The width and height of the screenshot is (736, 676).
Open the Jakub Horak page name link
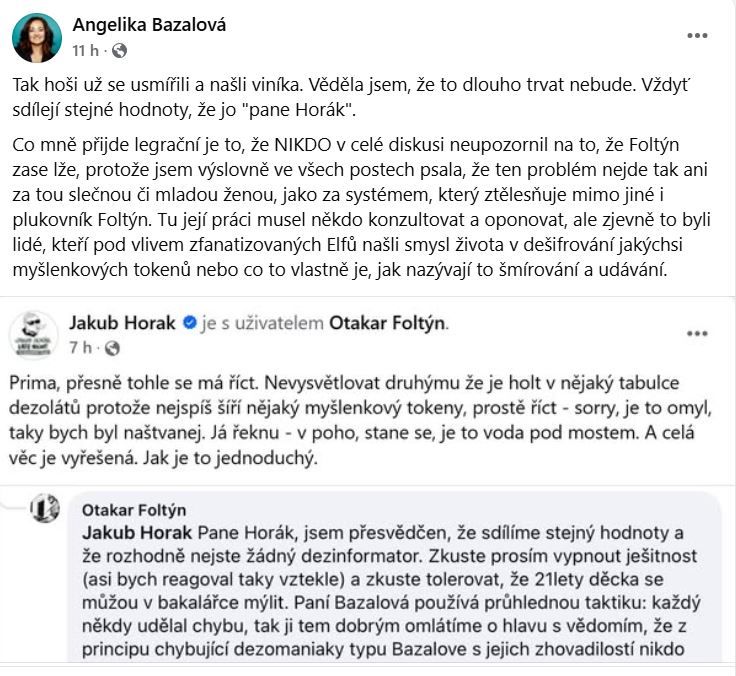pyautogui.click(x=123, y=323)
